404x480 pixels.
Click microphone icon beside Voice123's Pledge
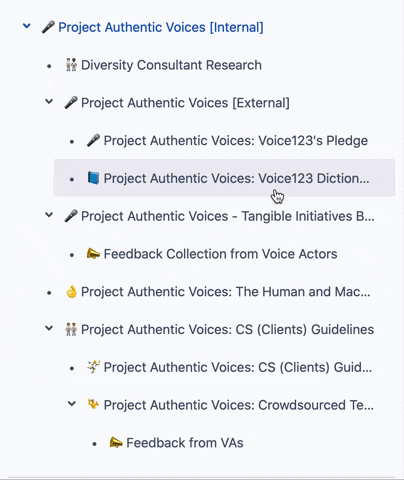(x=93, y=140)
